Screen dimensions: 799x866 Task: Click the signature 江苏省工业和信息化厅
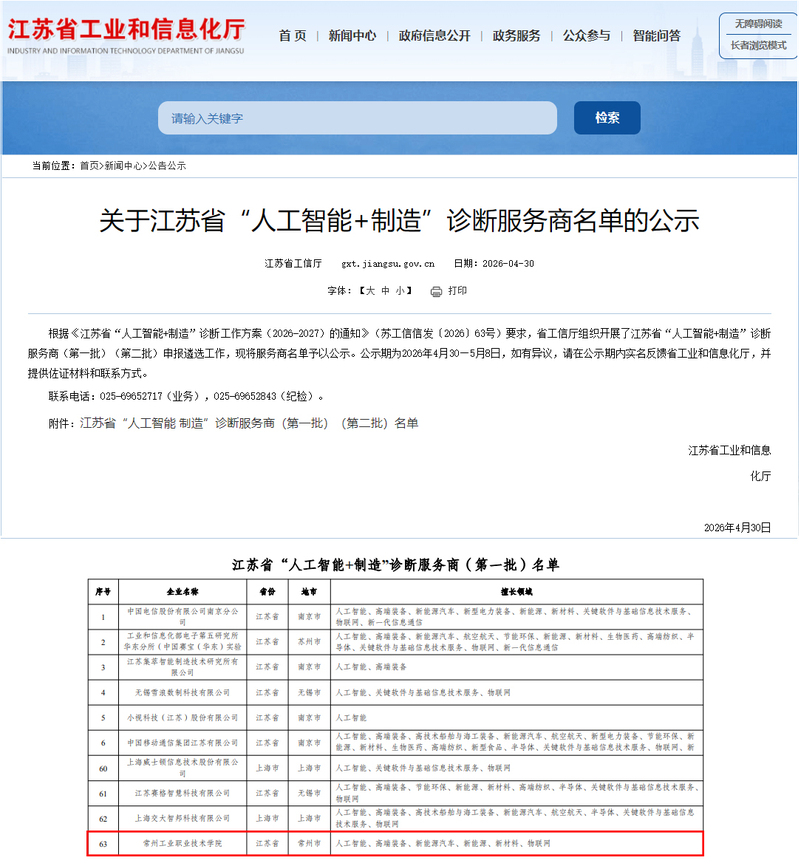[x=729, y=463]
